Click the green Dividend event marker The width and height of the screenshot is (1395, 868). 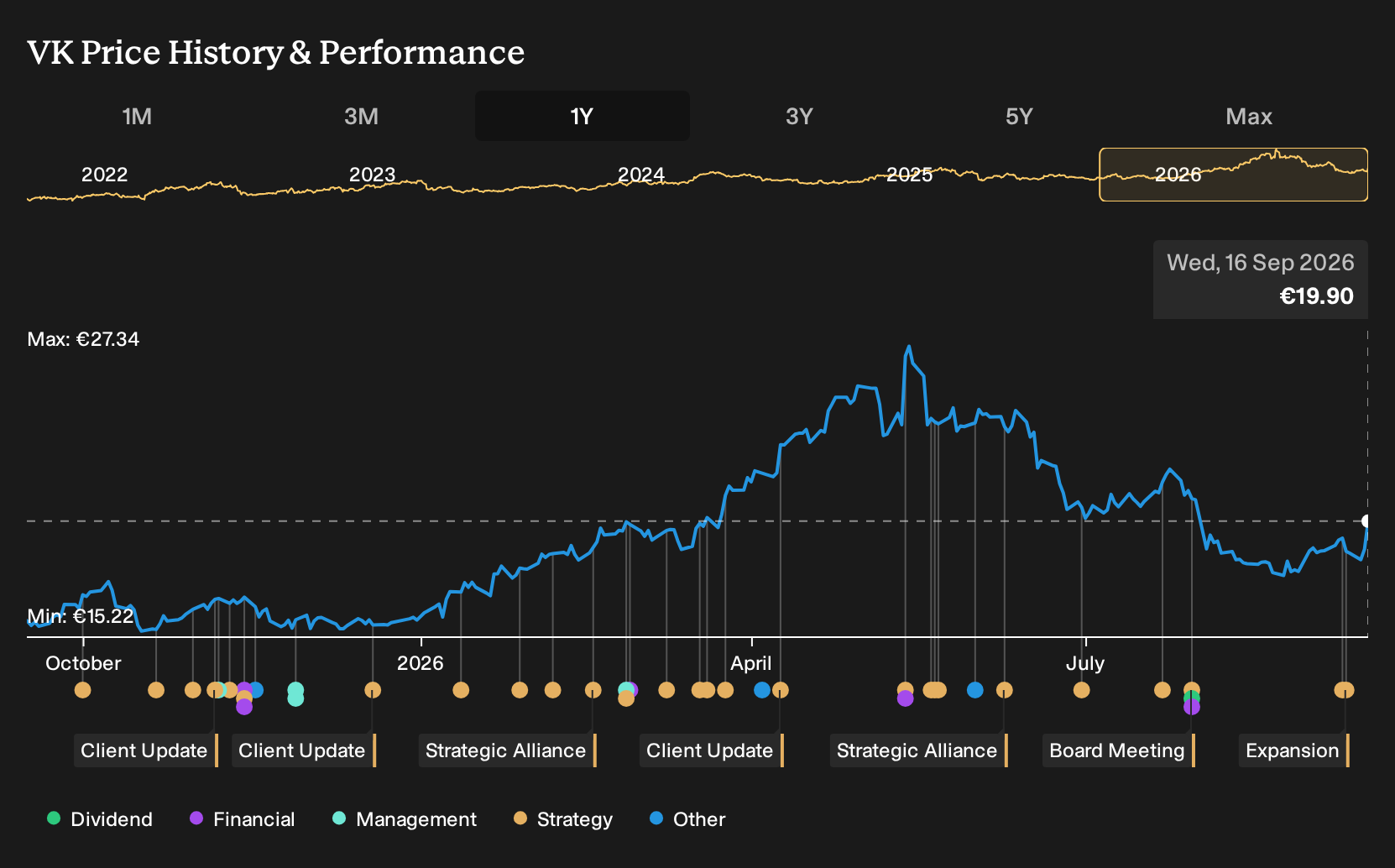tap(1191, 698)
